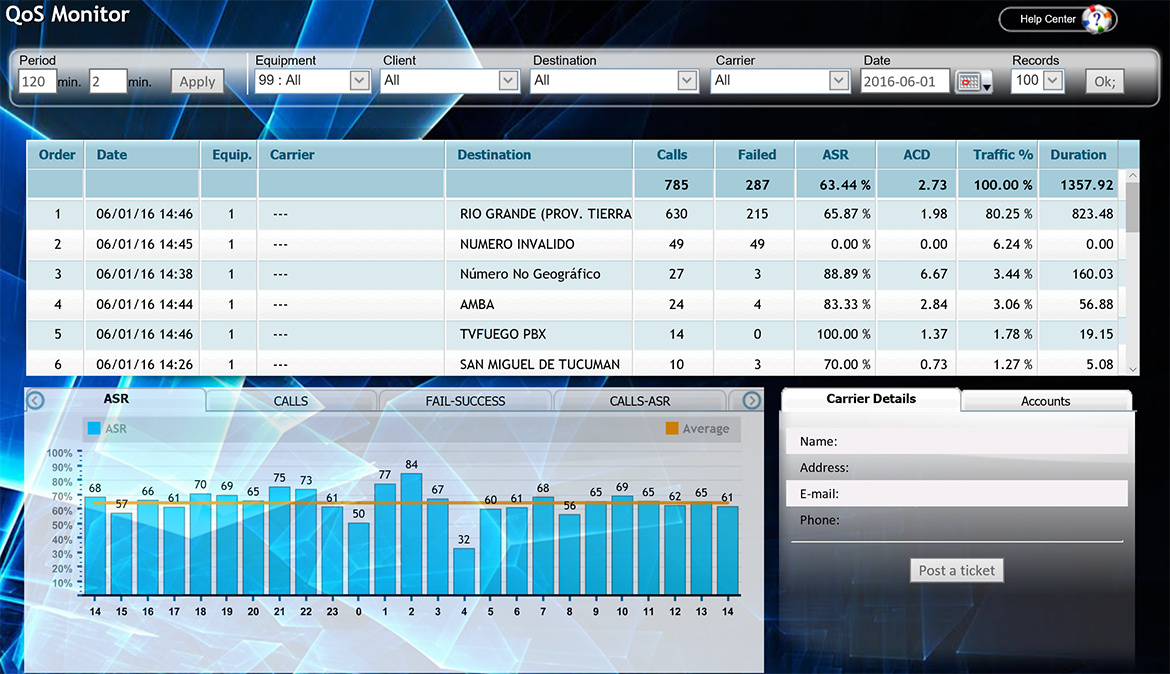Click the blue ASR legend swatch
This screenshot has width=1170, height=674.
(94, 429)
